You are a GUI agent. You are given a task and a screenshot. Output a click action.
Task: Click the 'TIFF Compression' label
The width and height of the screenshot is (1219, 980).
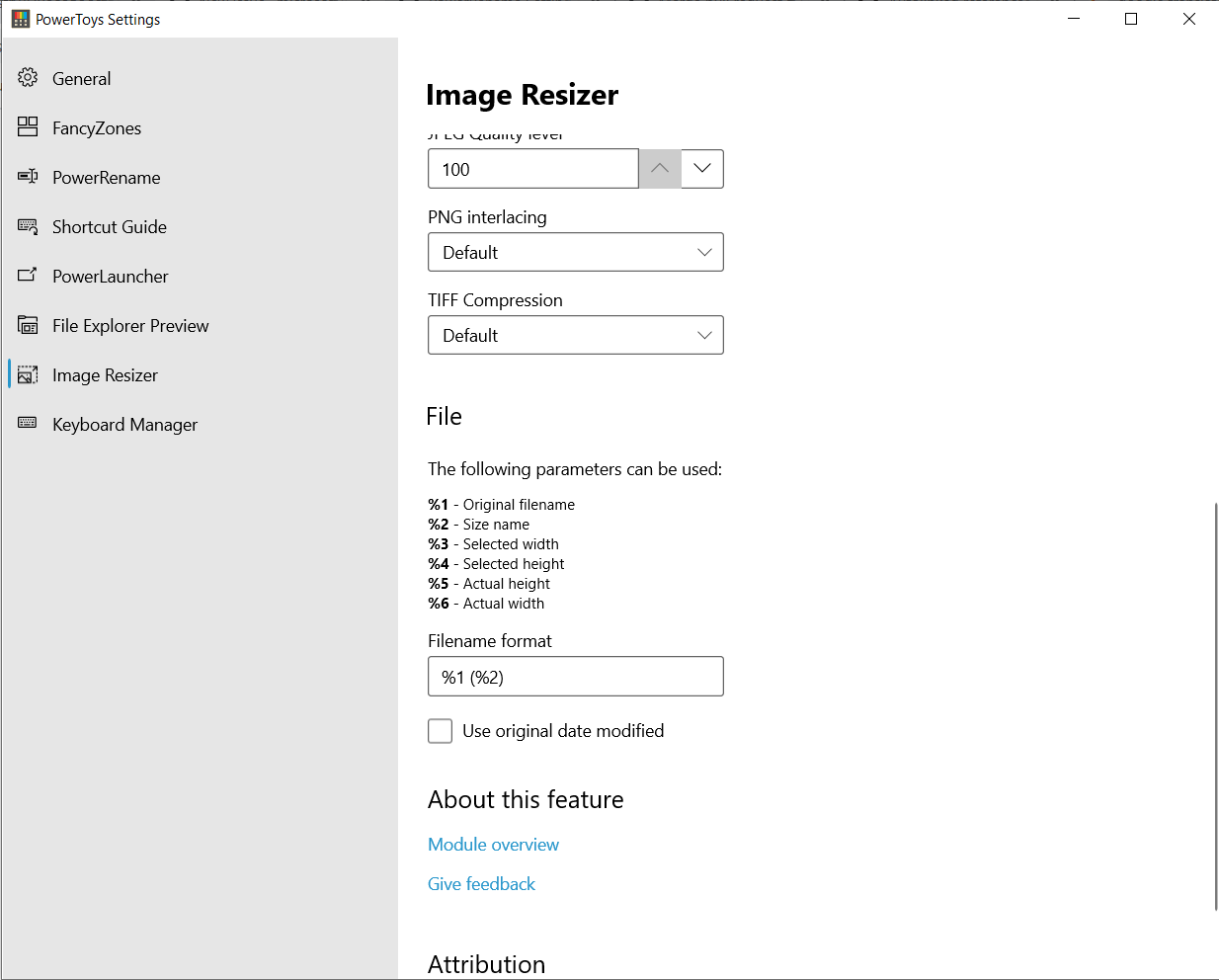[495, 300]
